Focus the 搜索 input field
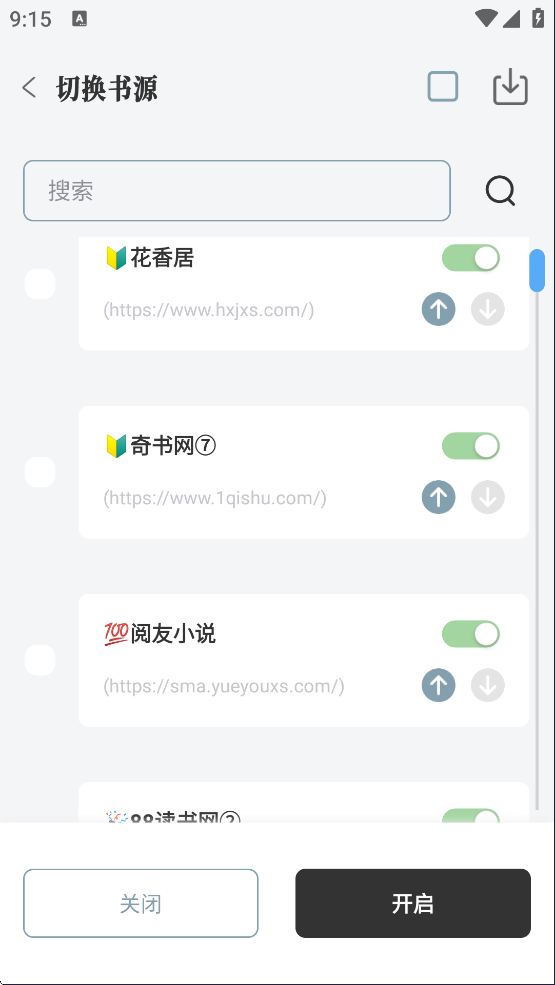 [237, 190]
